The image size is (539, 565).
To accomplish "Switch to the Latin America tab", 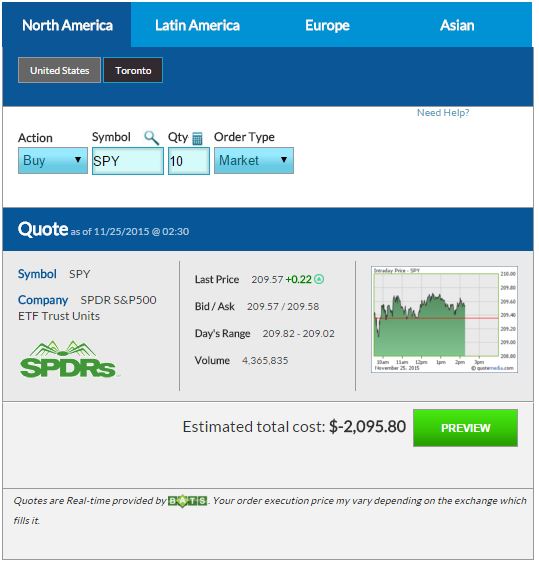I will point(197,25).
